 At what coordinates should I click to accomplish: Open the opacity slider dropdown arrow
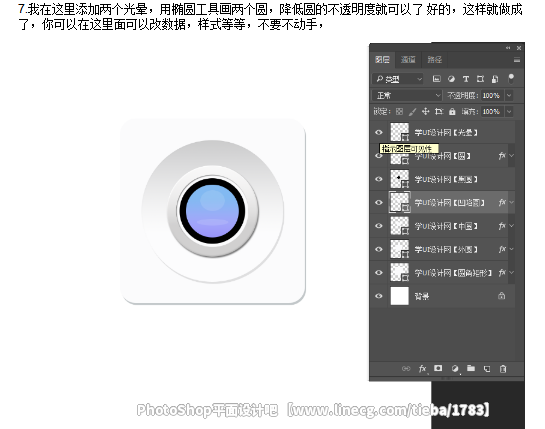tap(509, 95)
